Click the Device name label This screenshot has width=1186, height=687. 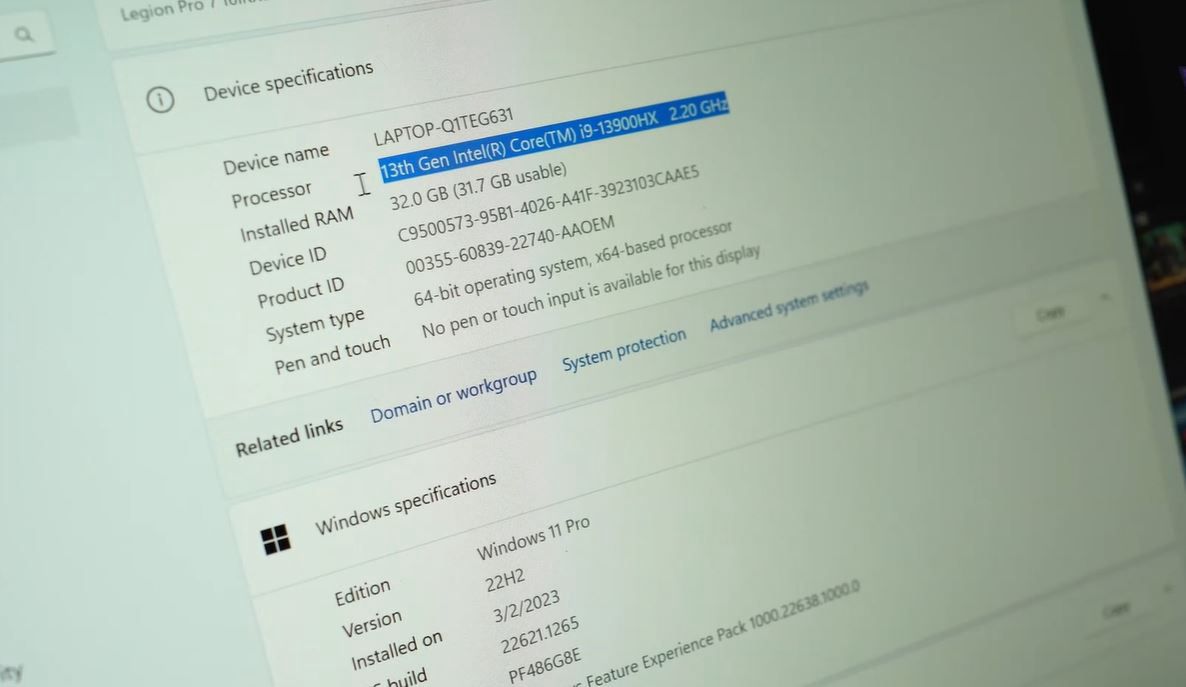coord(275,160)
